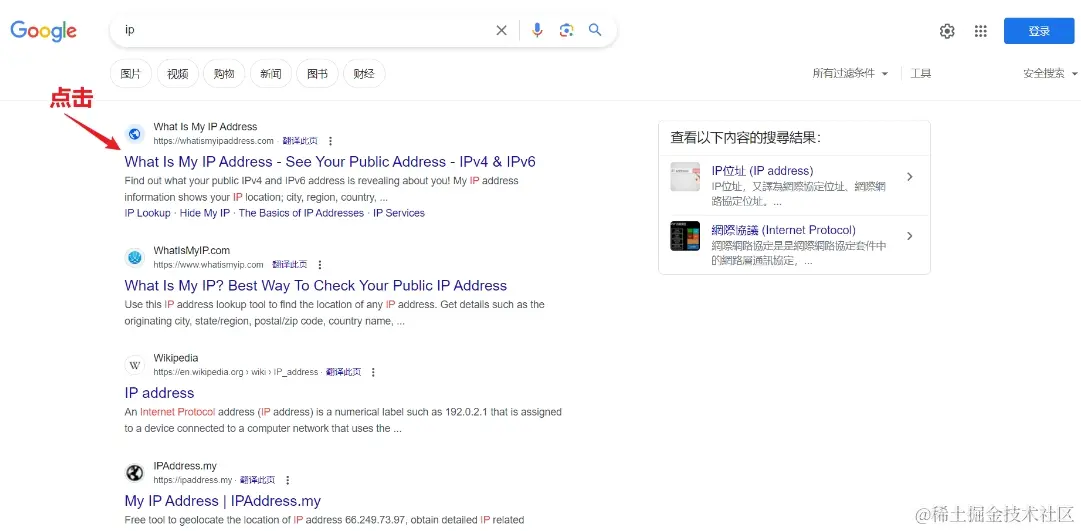Open What Is My IP Address - See Your Public Address link
The width and height of the screenshot is (1081, 531).
click(x=330, y=162)
